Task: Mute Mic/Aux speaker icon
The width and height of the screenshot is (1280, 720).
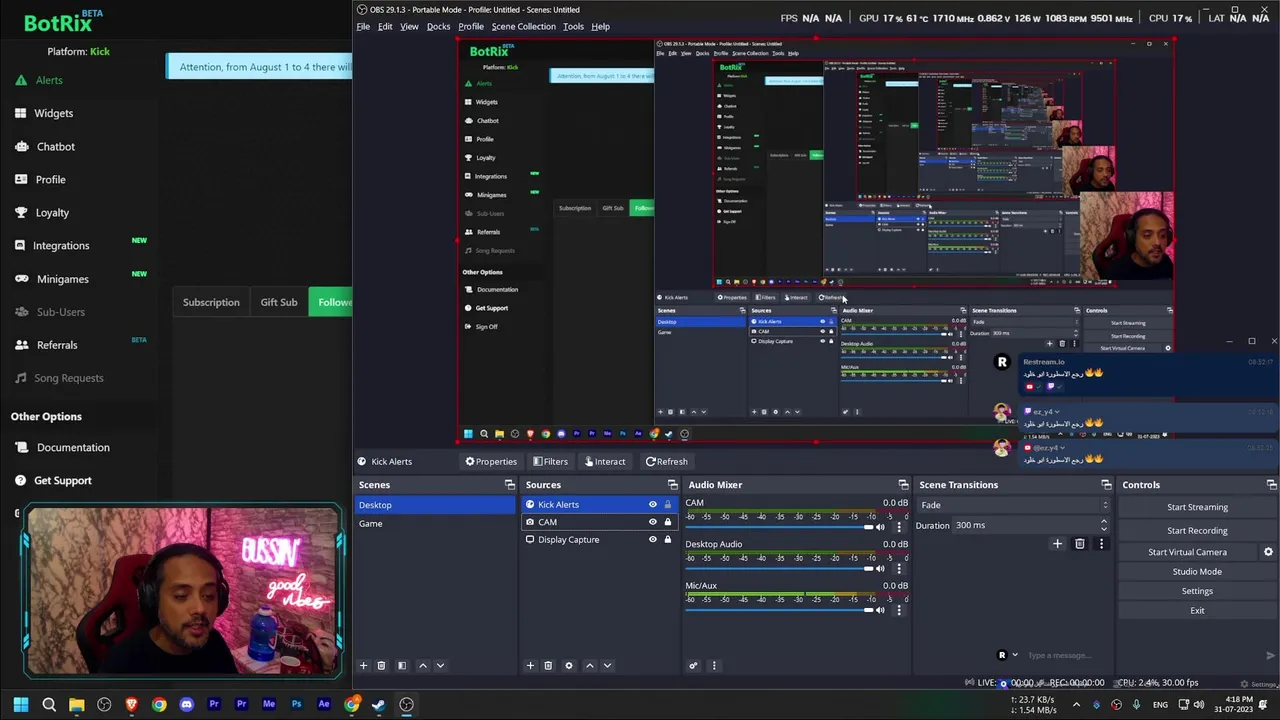Action: tap(880, 610)
